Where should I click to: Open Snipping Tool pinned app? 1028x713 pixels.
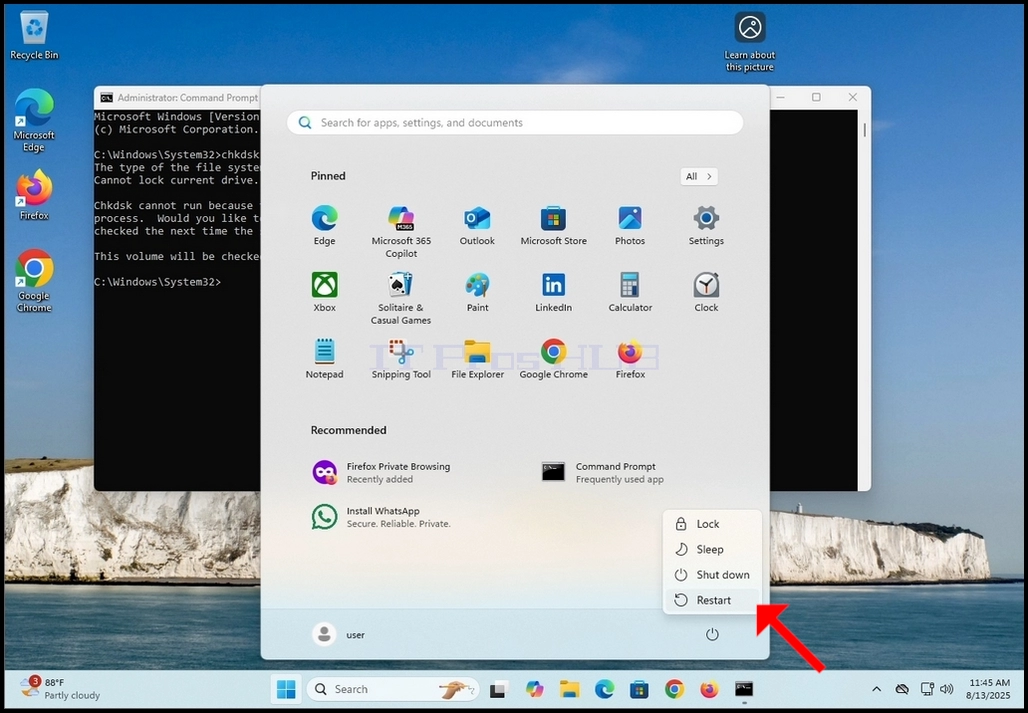click(x=401, y=358)
